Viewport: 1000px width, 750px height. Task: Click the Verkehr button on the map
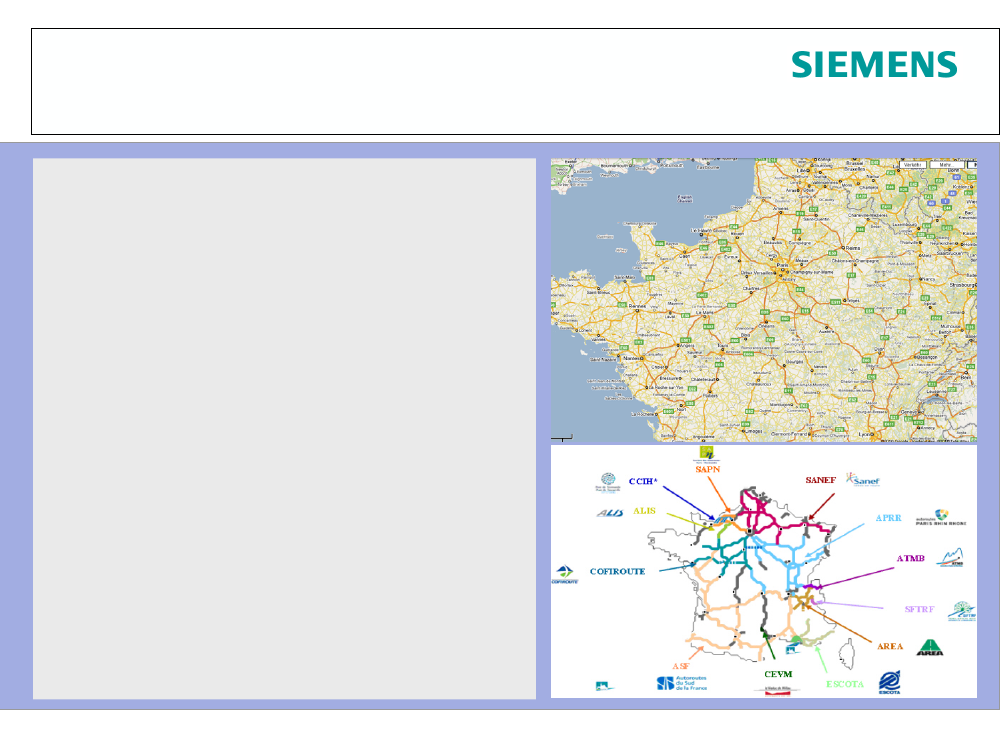pyautogui.click(x=913, y=165)
